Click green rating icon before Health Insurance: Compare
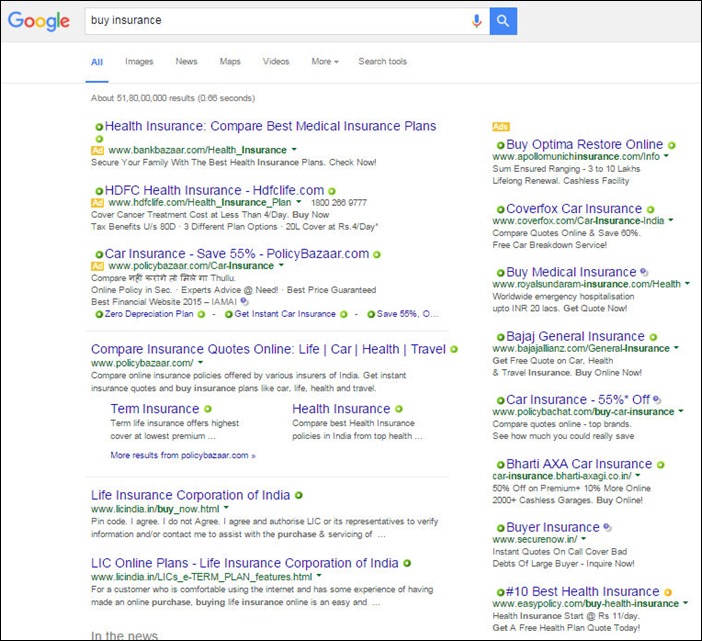This screenshot has width=702, height=641. (99, 127)
